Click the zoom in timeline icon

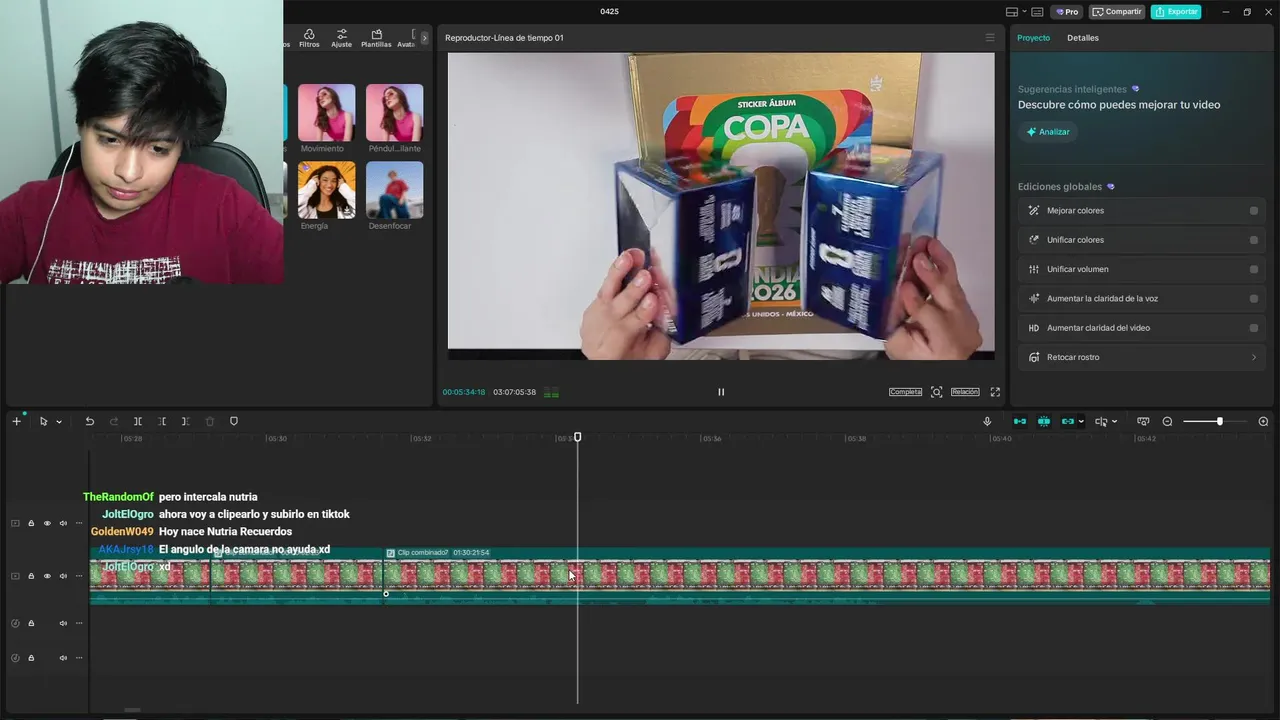[x=1263, y=421]
